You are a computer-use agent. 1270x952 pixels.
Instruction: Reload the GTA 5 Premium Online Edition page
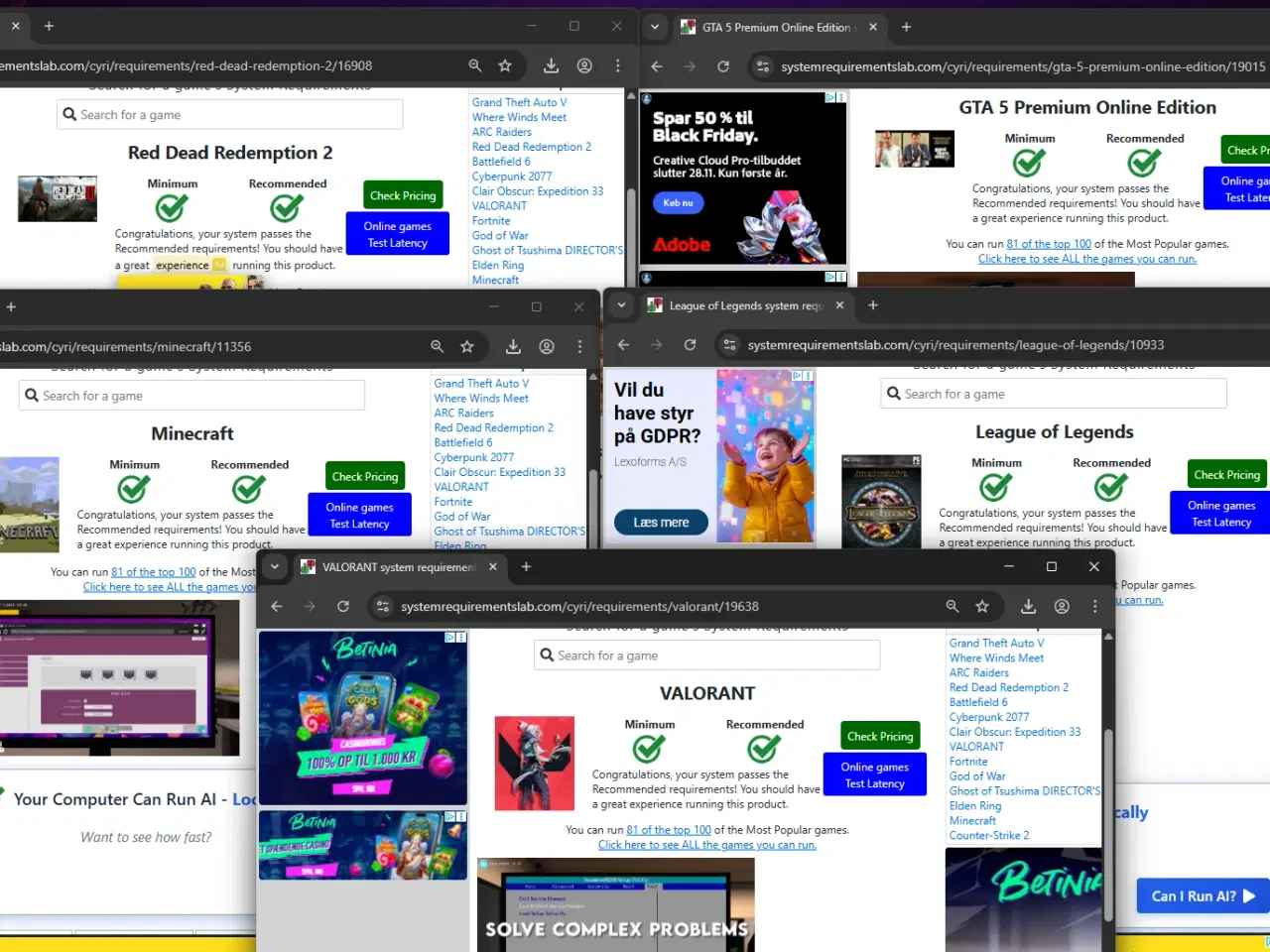(x=723, y=66)
